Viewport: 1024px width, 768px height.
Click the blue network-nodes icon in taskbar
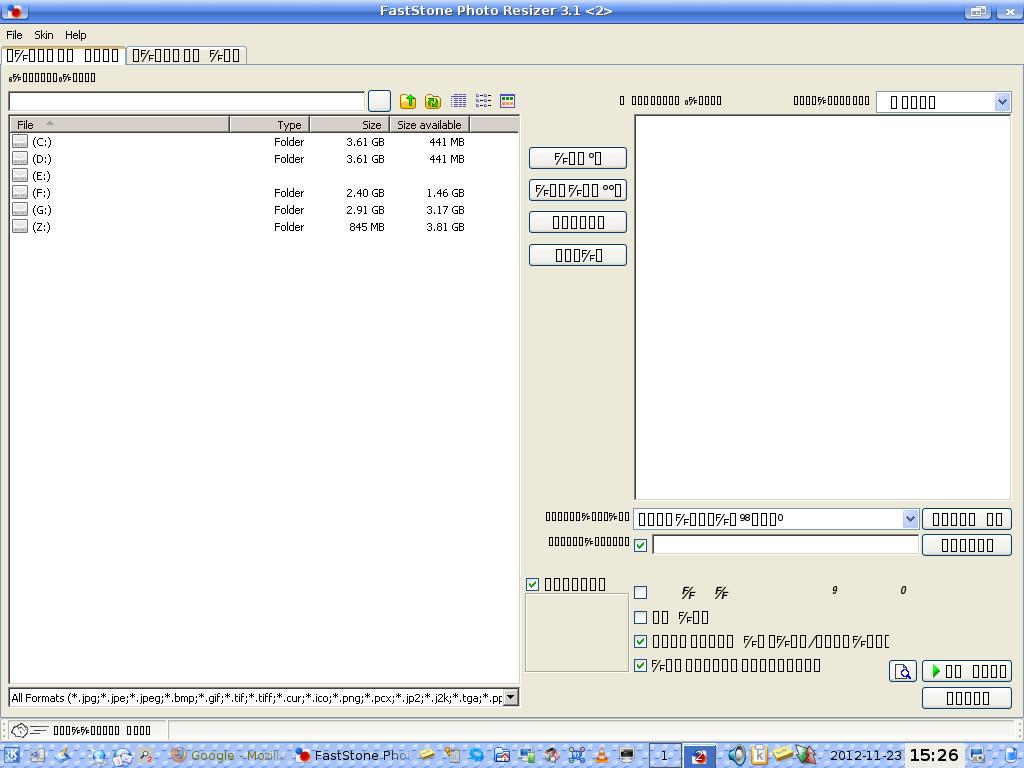pos(577,756)
